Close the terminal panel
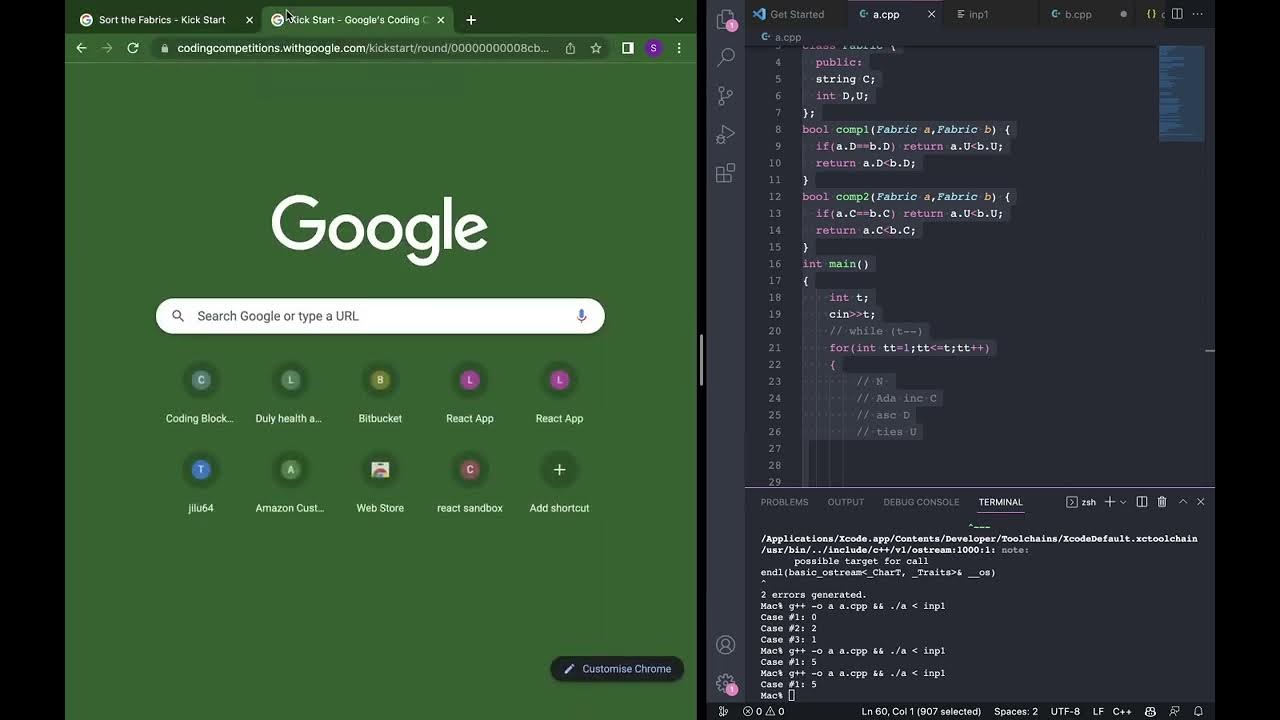 [x=1201, y=502]
